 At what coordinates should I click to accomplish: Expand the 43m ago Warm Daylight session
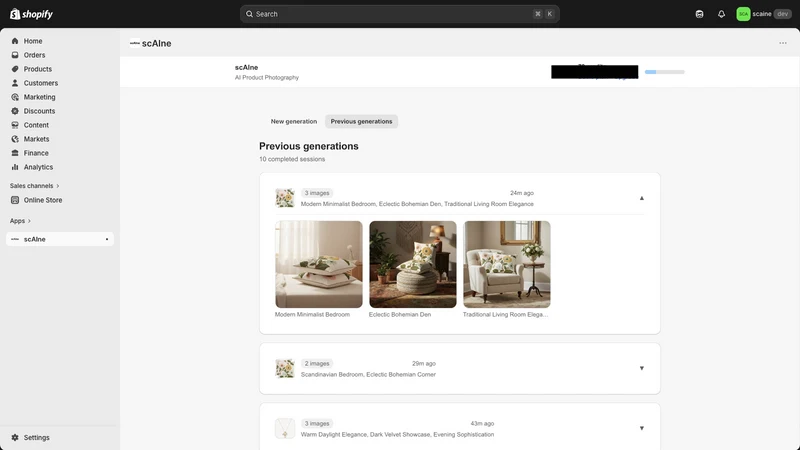pos(642,429)
